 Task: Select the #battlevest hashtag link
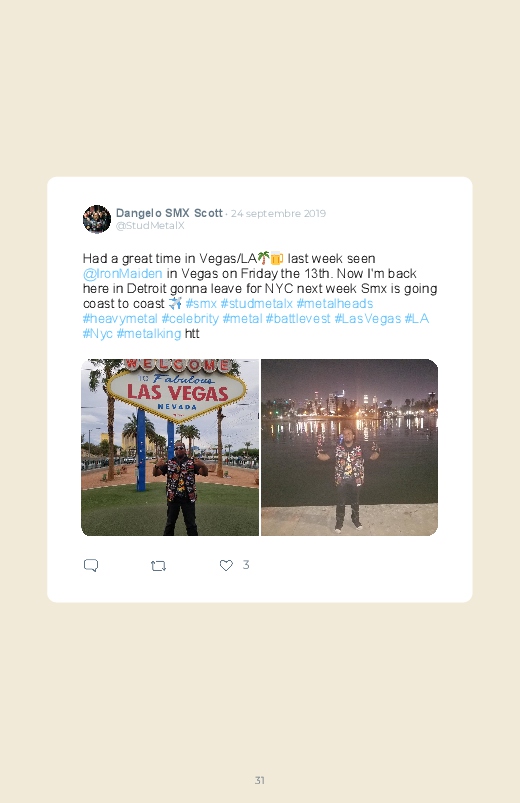[298, 319]
